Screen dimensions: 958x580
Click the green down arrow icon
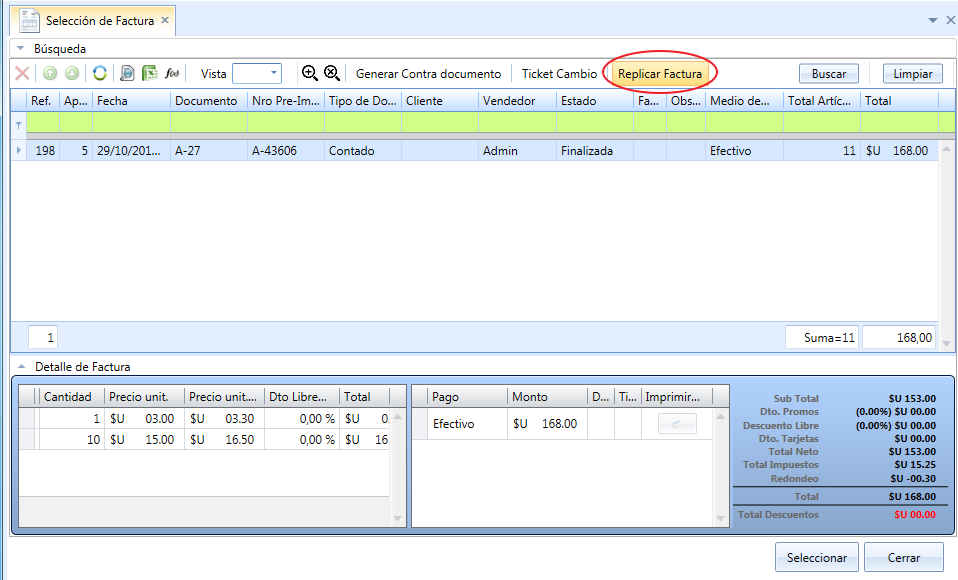72,73
